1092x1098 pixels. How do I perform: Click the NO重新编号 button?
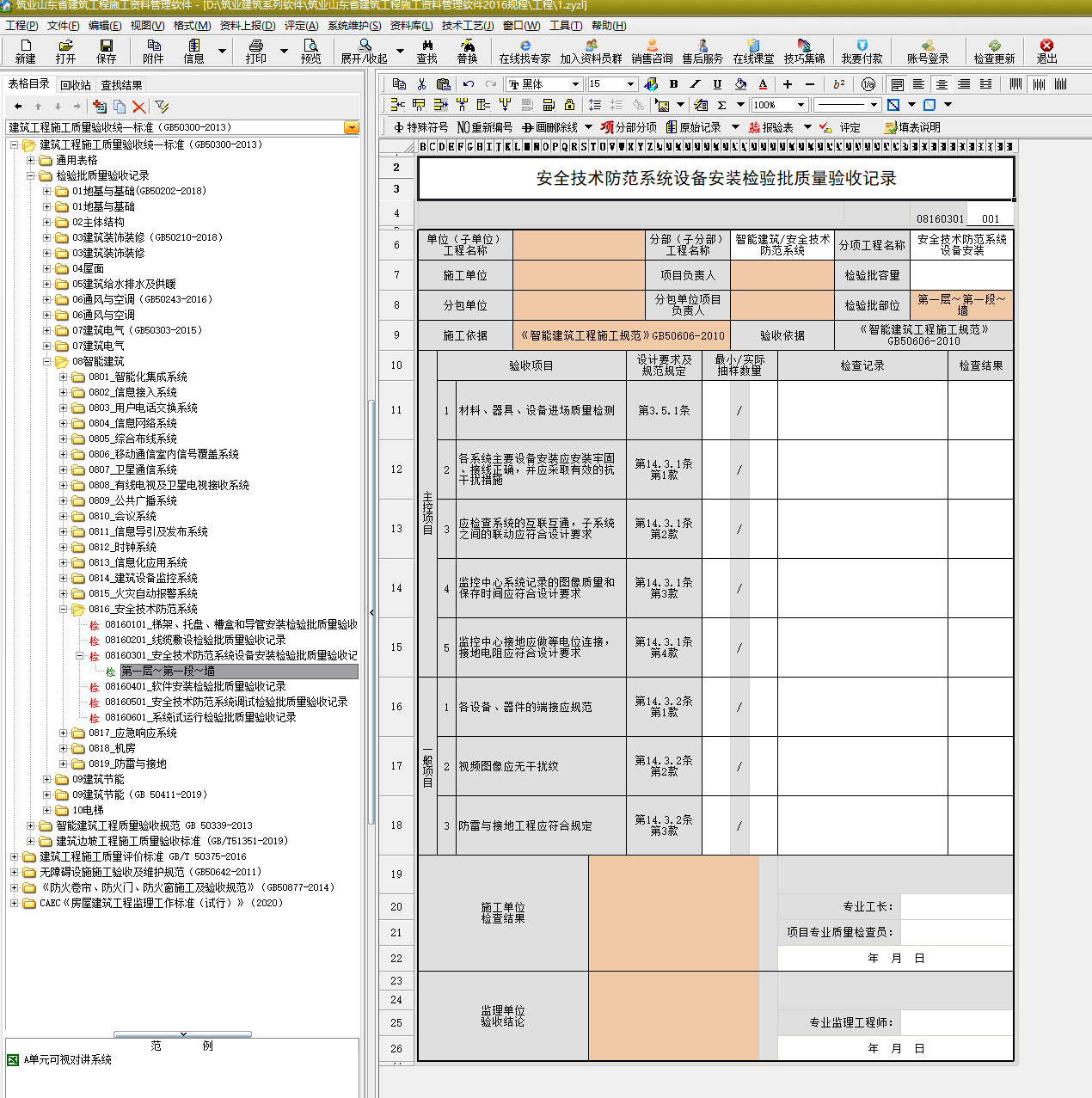pos(485,127)
